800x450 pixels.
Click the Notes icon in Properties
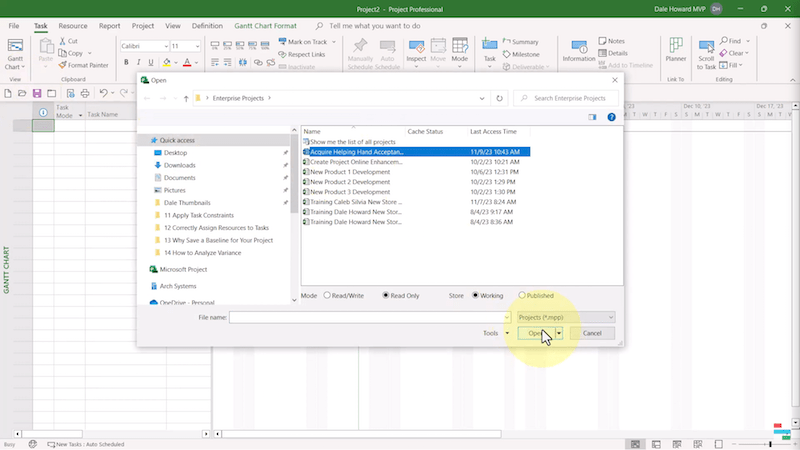(x=602, y=41)
